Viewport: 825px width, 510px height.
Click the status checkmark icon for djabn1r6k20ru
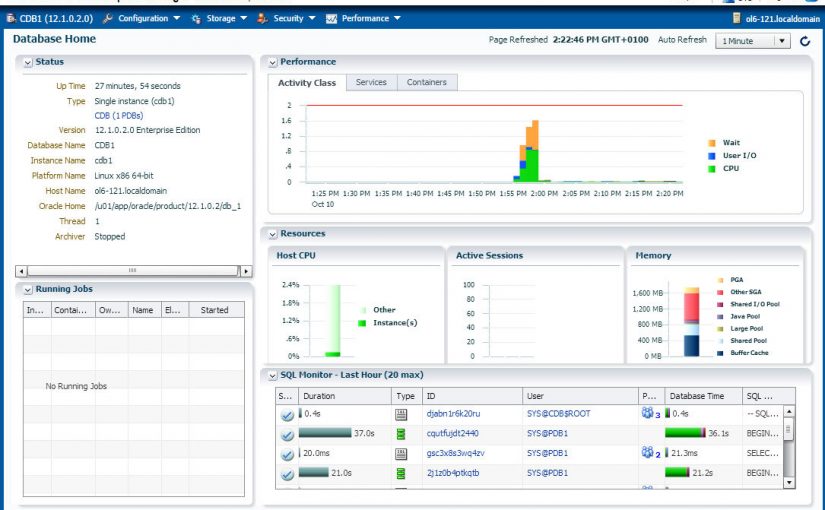coord(287,415)
